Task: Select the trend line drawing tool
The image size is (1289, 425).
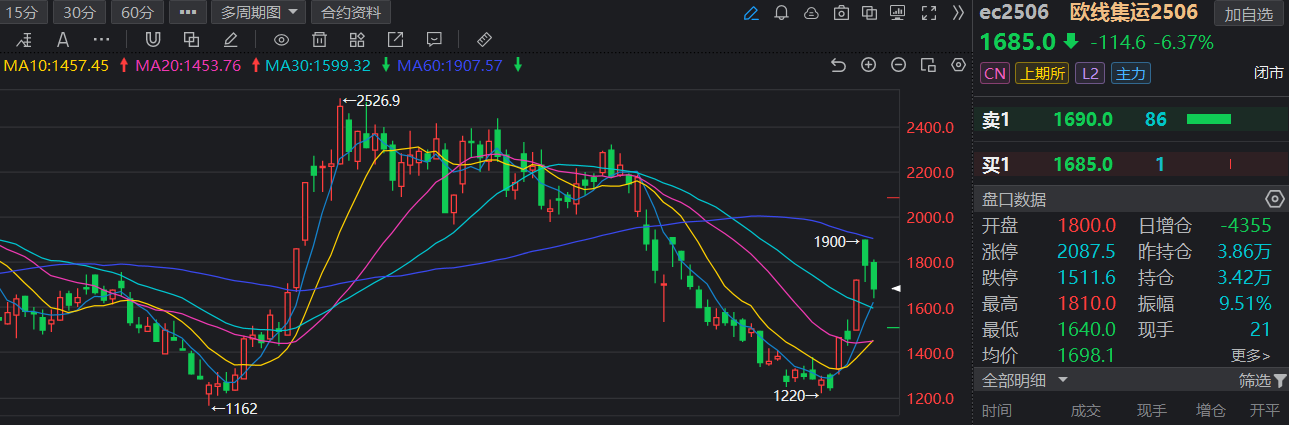Action: tap(24, 40)
